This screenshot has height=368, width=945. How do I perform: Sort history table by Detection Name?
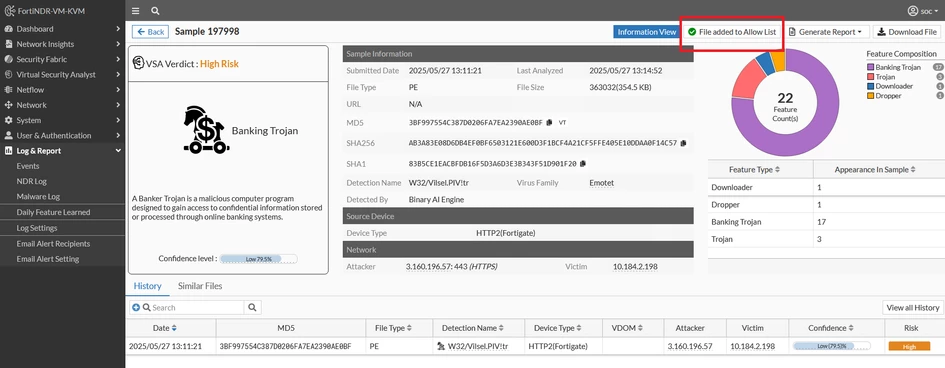pos(472,328)
